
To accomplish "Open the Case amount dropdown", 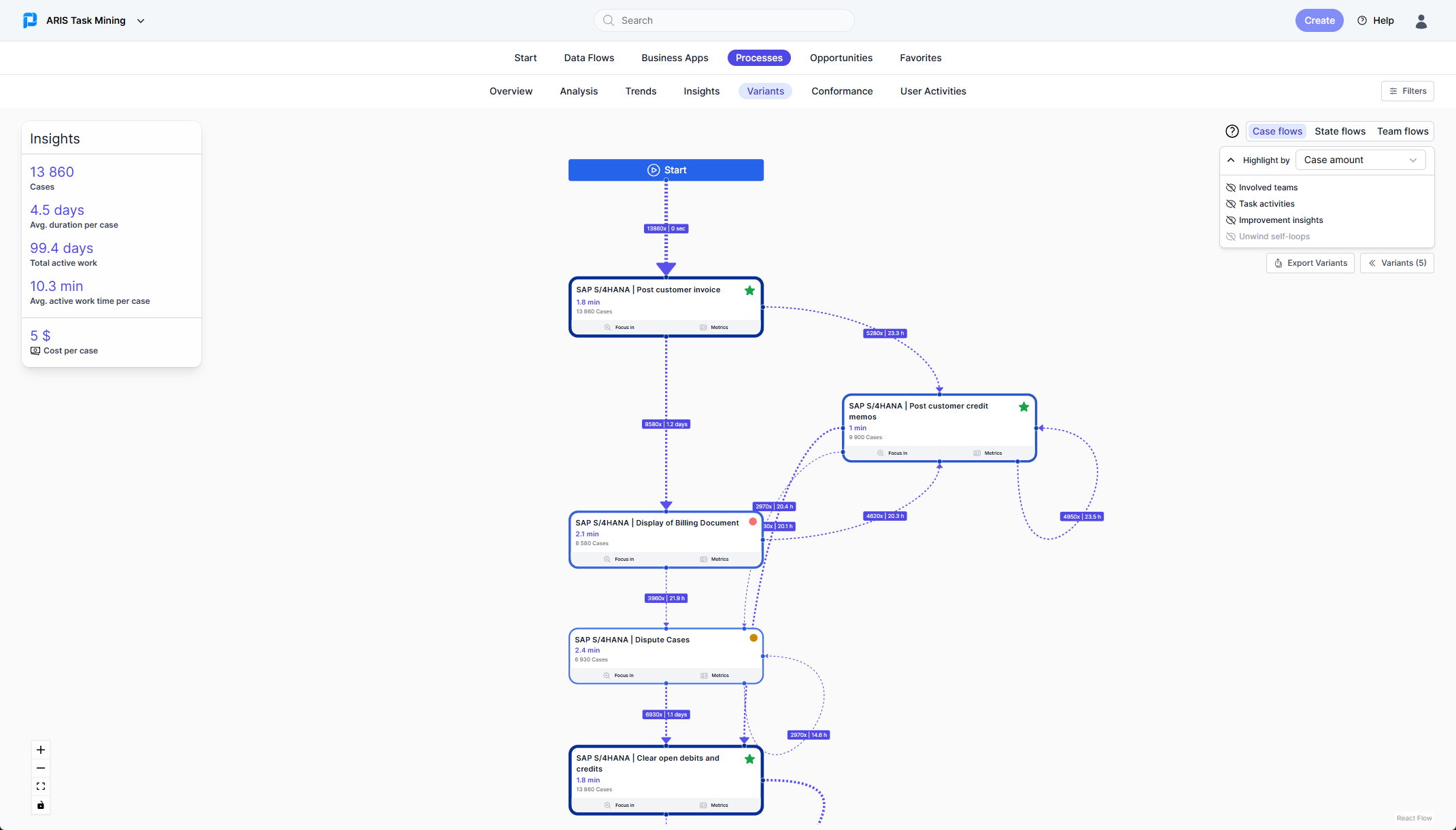I will [x=1360, y=160].
